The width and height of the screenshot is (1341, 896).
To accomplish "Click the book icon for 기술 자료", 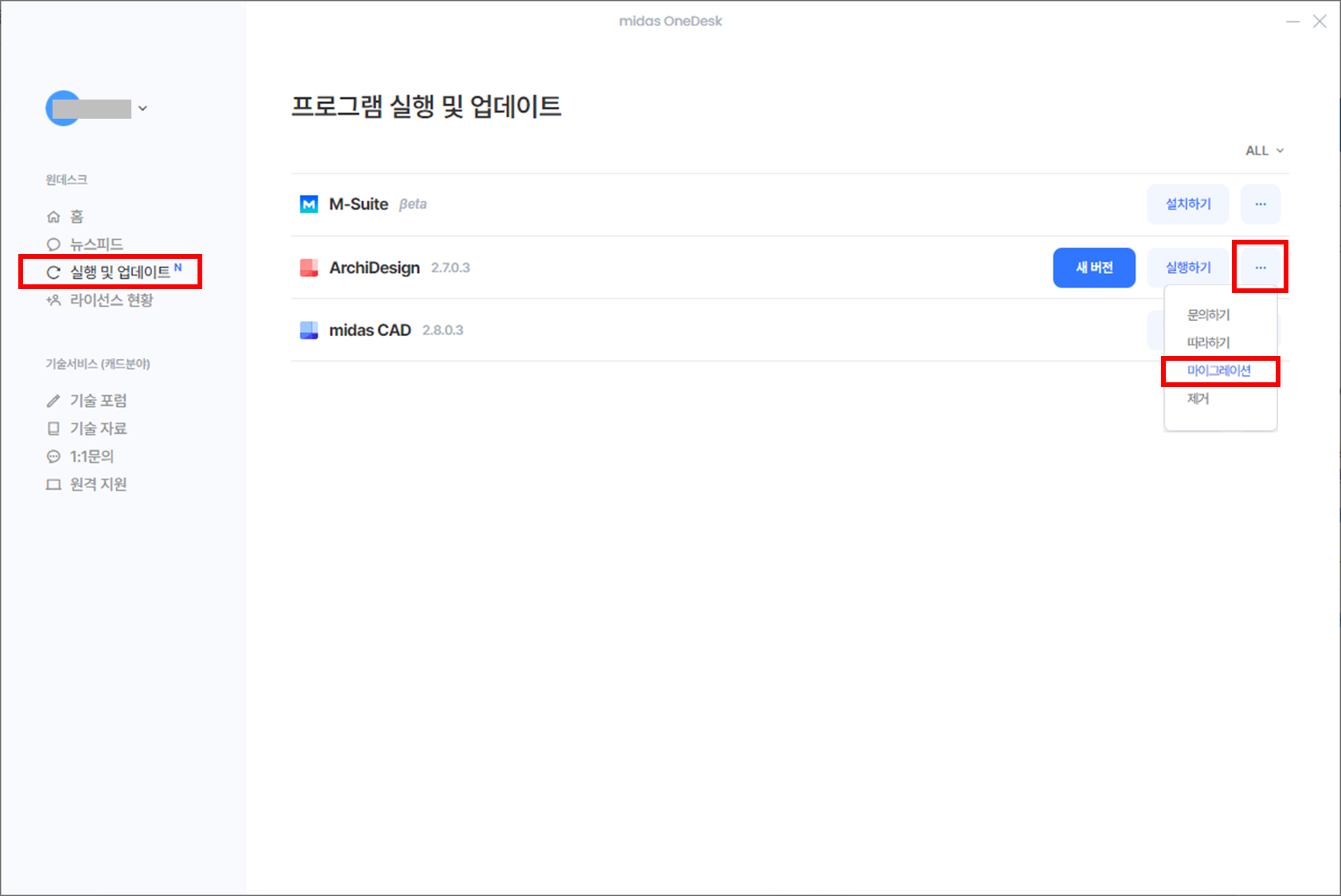I will click(53, 428).
